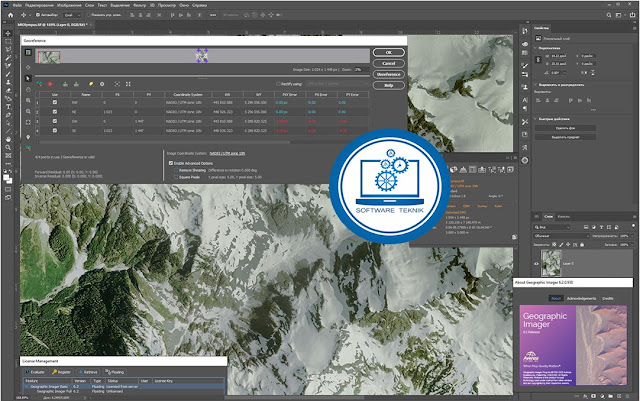Toggle the Use checkbox for point NE

[55, 111]
